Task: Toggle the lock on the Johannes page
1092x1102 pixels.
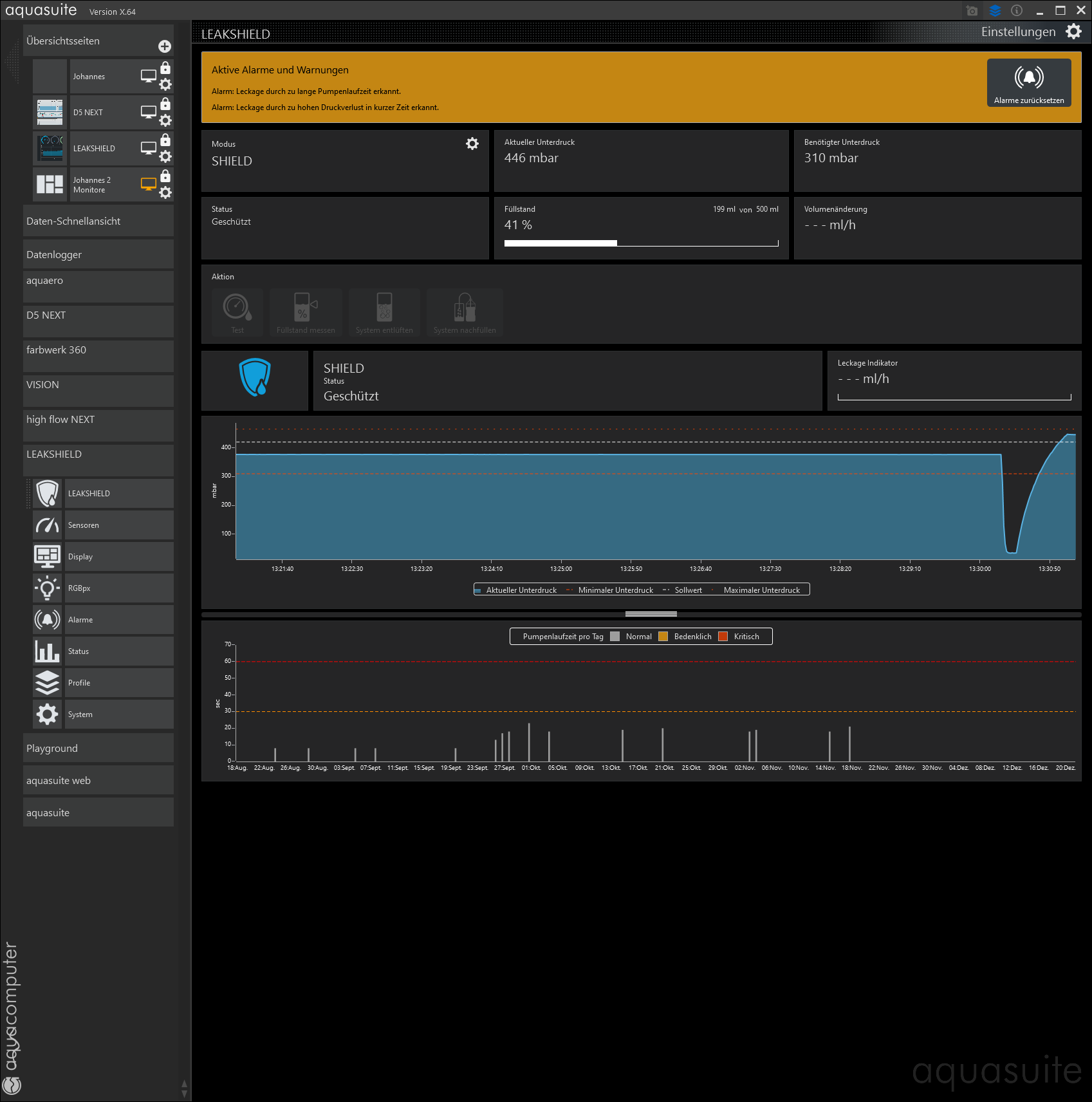Action: (165, 68)
